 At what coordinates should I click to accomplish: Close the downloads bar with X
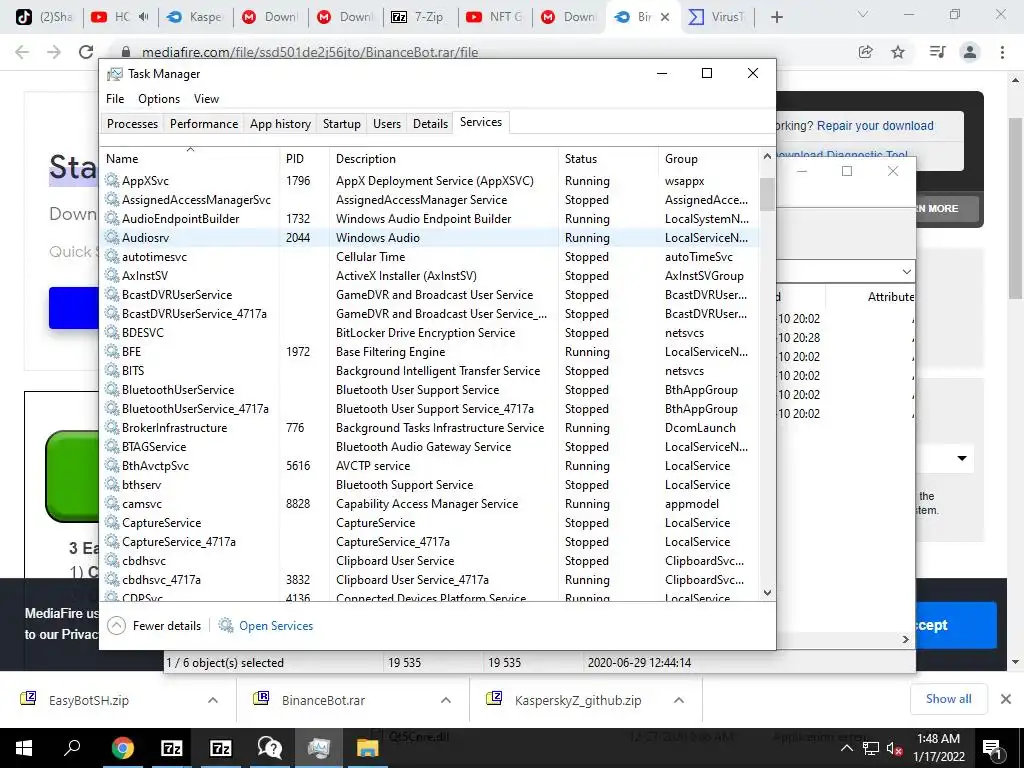coord(1006,699)
